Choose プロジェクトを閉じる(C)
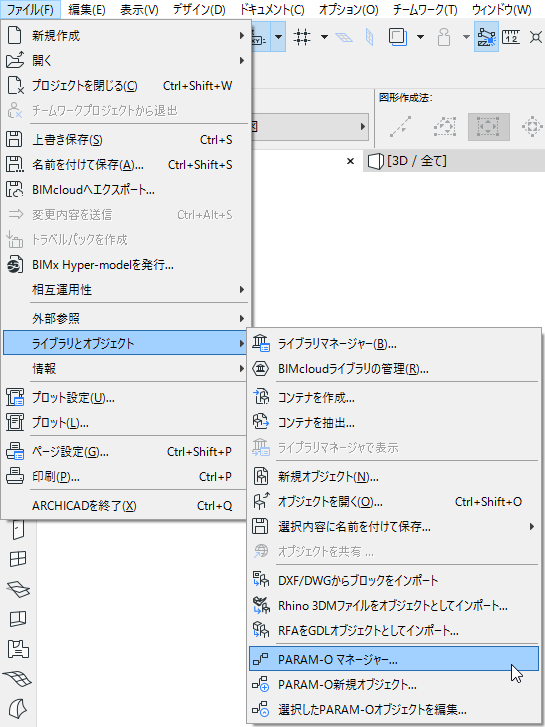 pyautogui.click(x=126, y=85)
